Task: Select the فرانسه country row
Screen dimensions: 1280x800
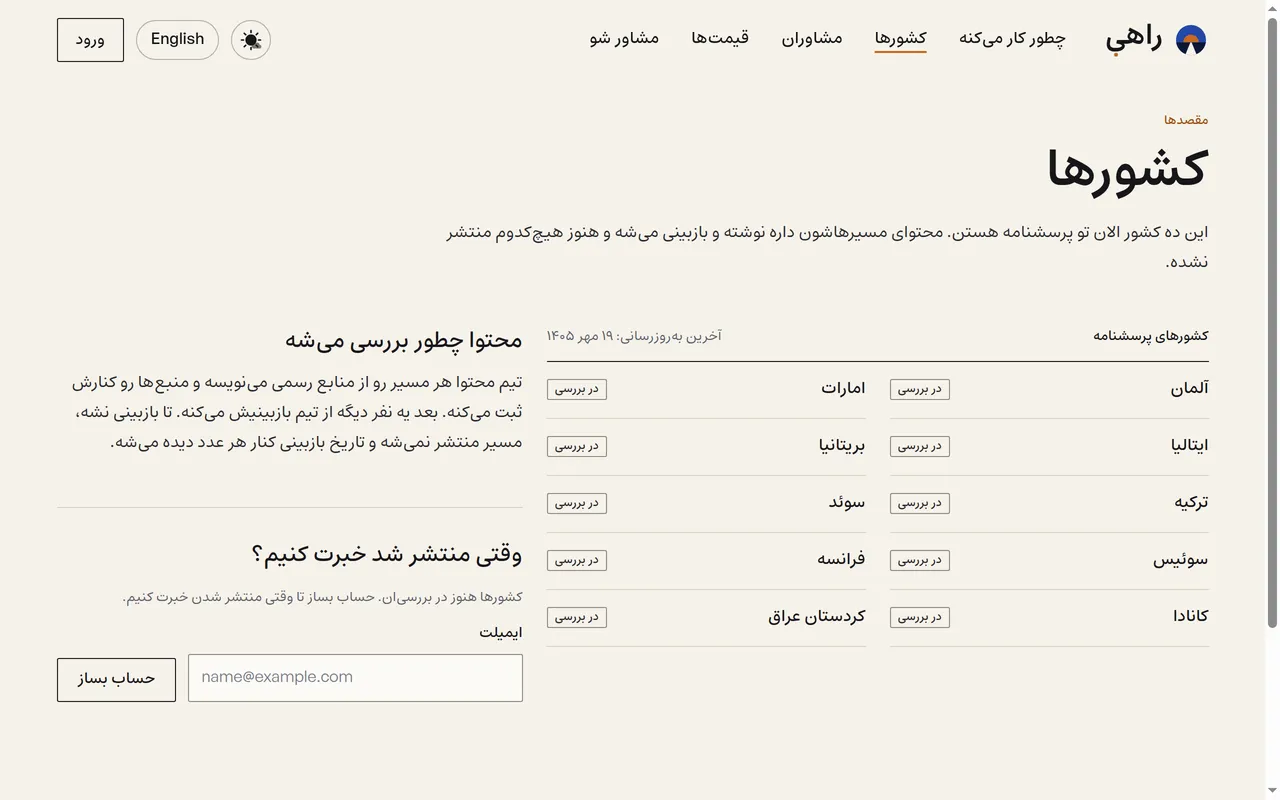Action: point(706,561)
